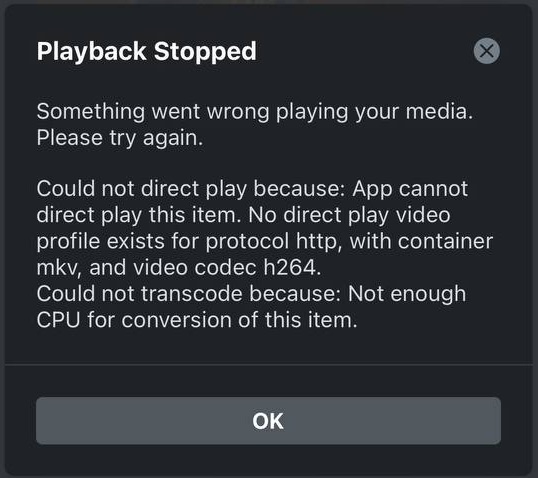
Task: Click the word 'http' in the message
Action: (x=318, y=242)
